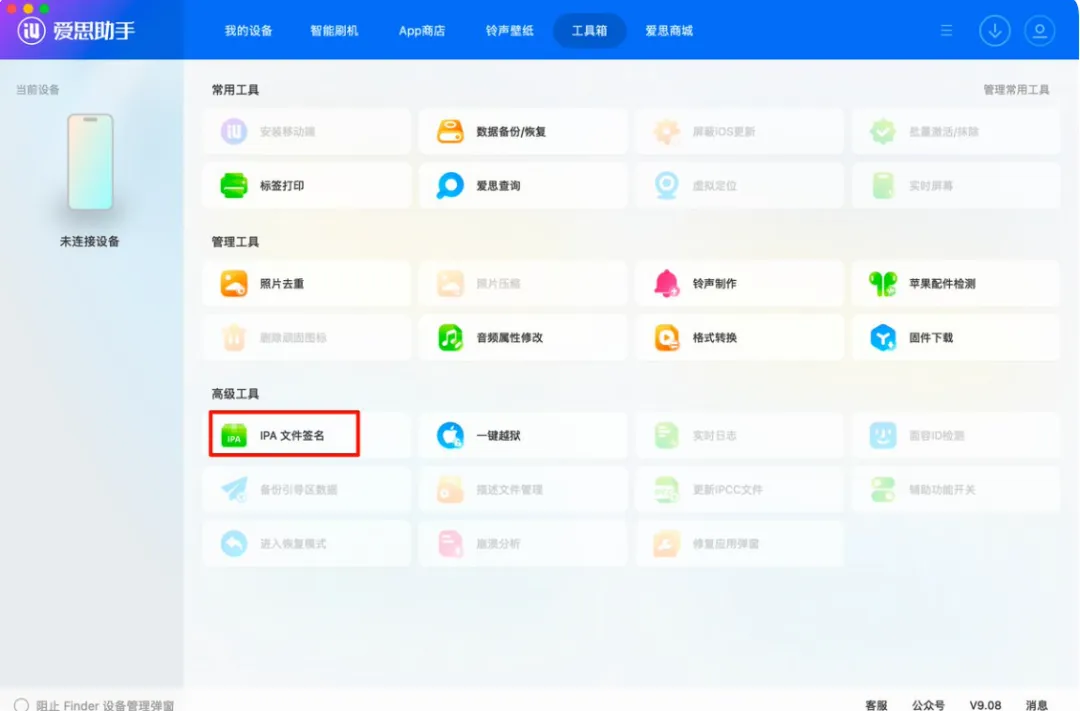1080x711 pixels.
Task: Open the 批量激活/抹除 tool
Action: (x=956, y=132)
